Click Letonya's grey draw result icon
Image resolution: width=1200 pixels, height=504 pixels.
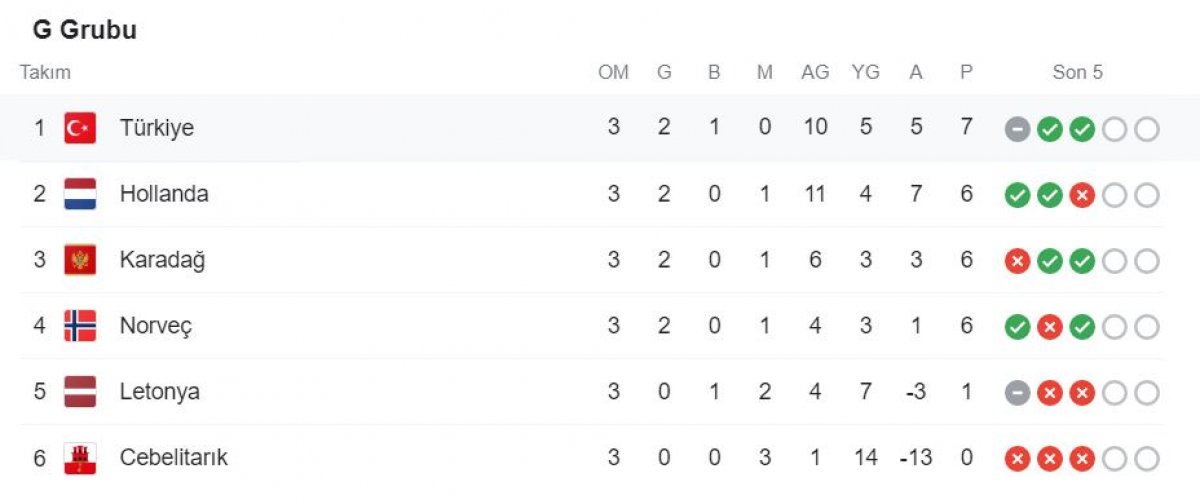pos(1017,393)
